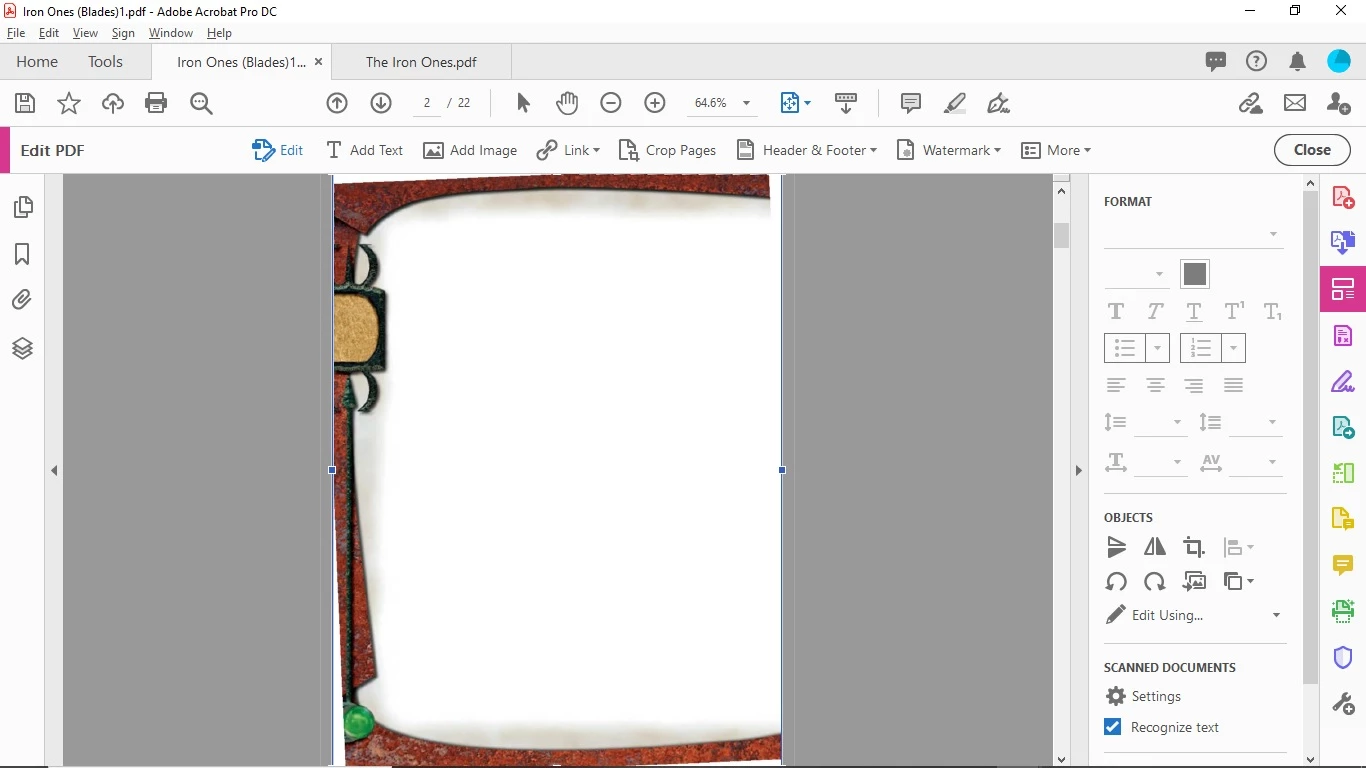Open the zoom level dropdown

click(x=746, y=103)
